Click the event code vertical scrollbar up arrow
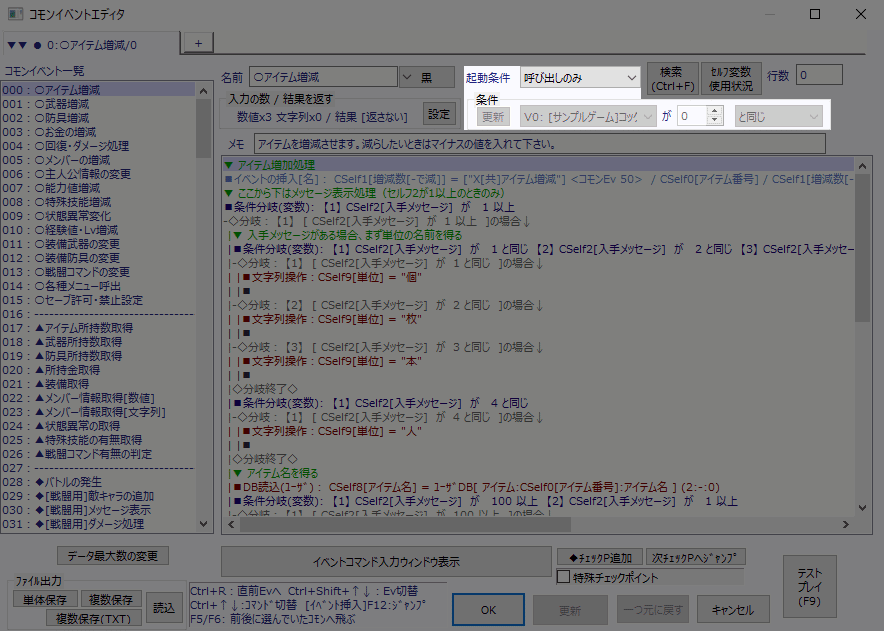The height and width of the screenshot is (631, 884). click(x=862, y=166)
